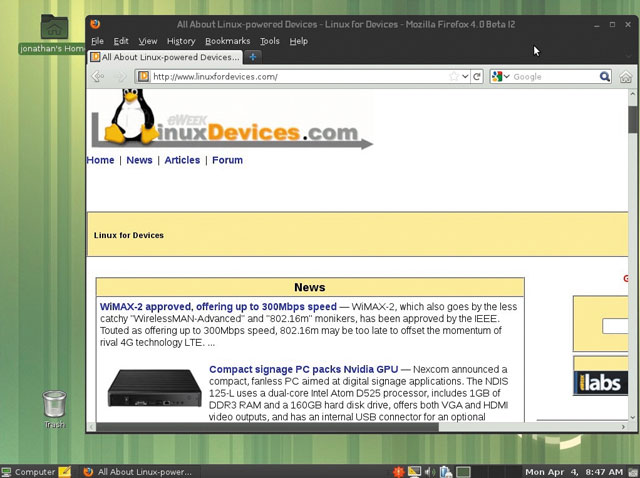This screenshot has height=478, width=640.
Task: Open search engine selector dropdown
Action: [x=501, y=76]
